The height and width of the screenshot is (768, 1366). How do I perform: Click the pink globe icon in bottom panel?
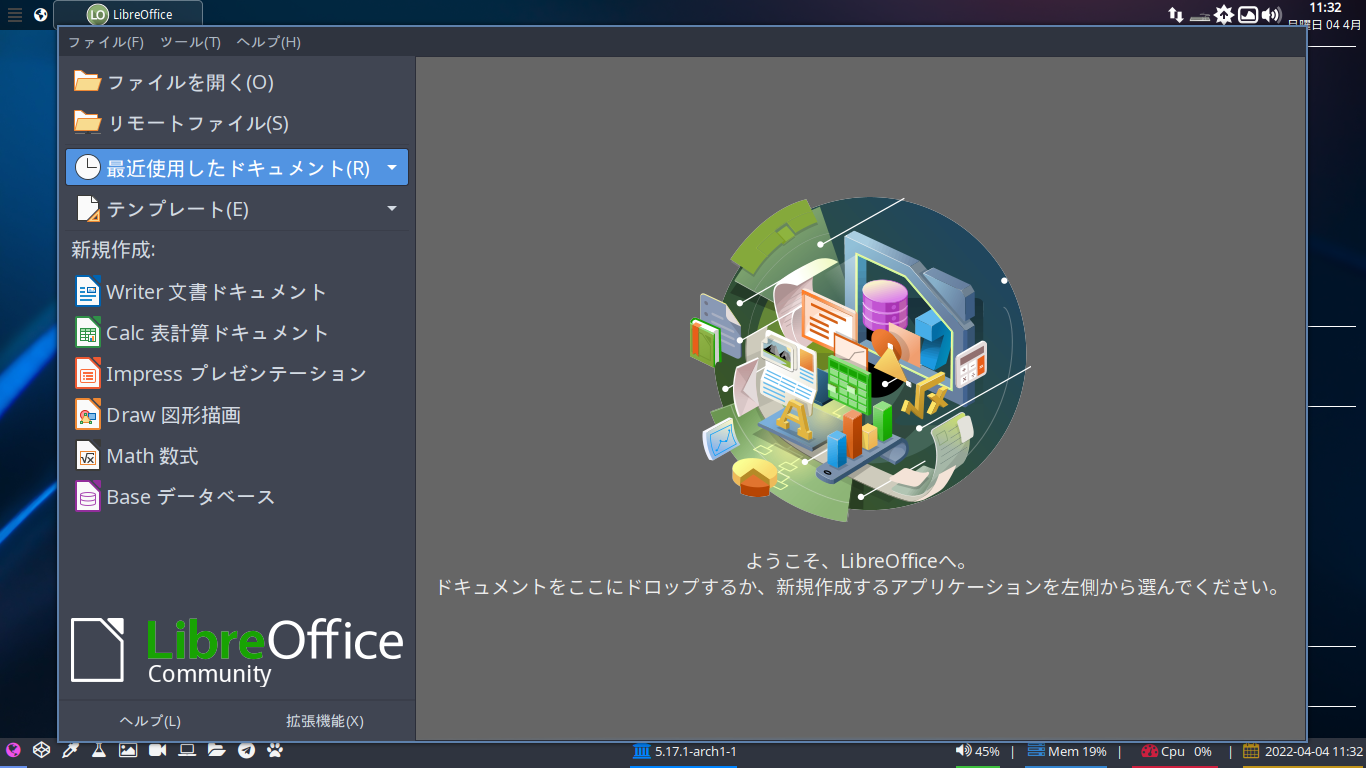tap(13, 750)
